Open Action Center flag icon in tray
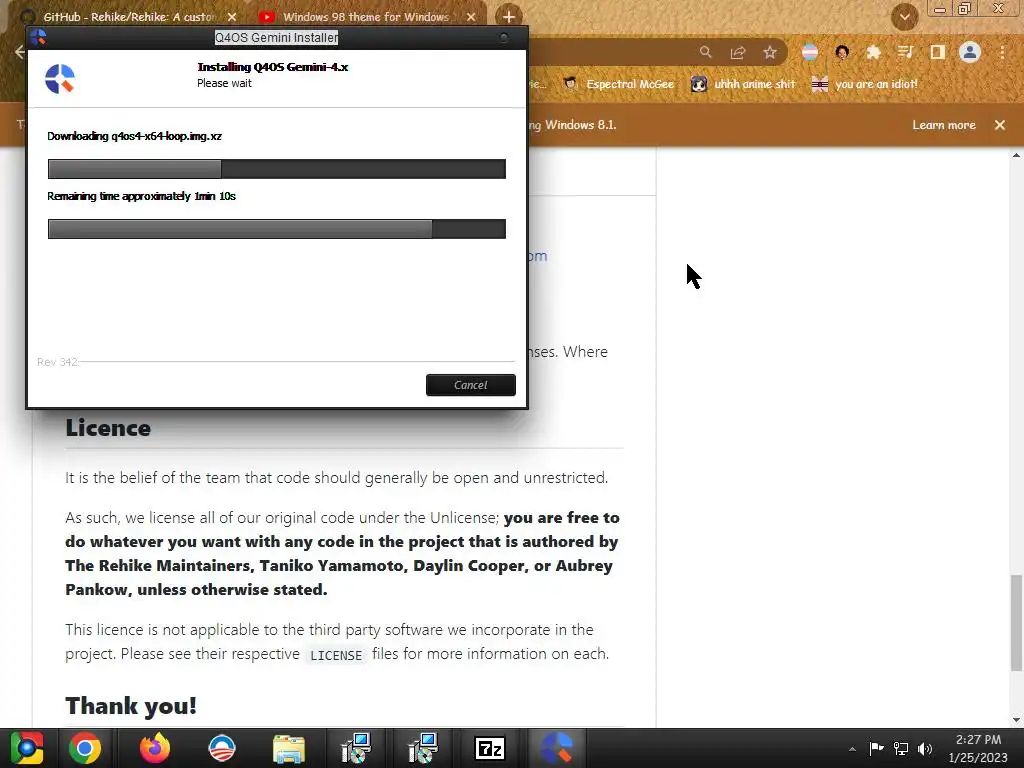The height and width of the screenshot is (768, 1024). [876, 748]
